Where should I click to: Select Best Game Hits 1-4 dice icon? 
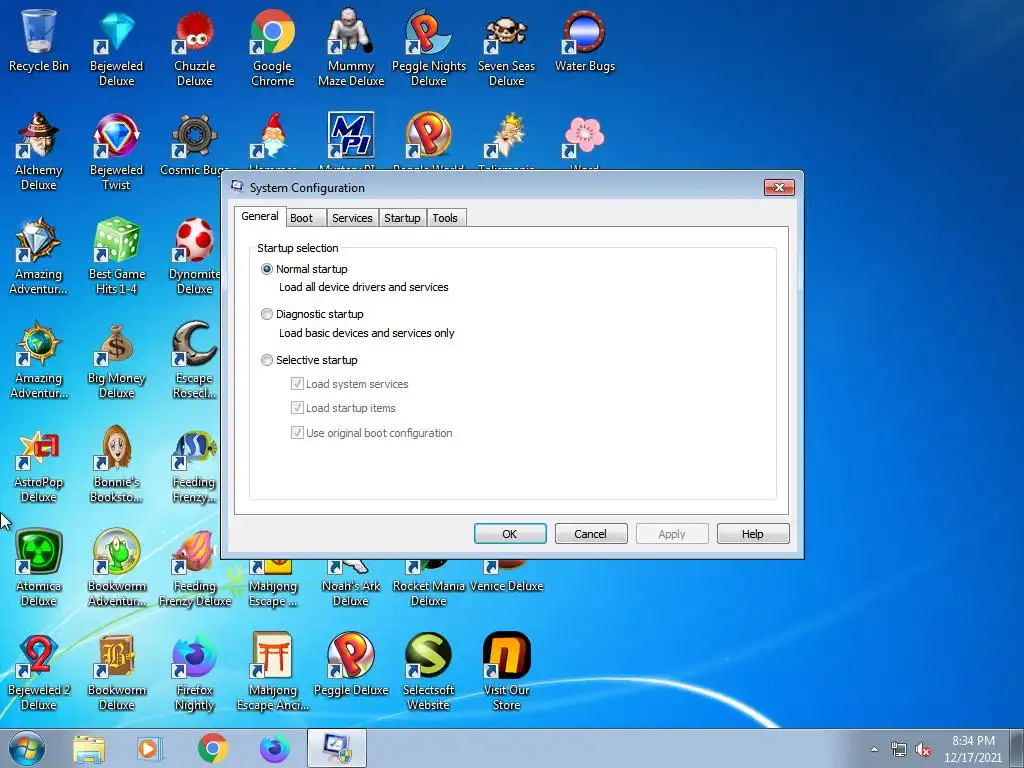(x=116, y=255)
